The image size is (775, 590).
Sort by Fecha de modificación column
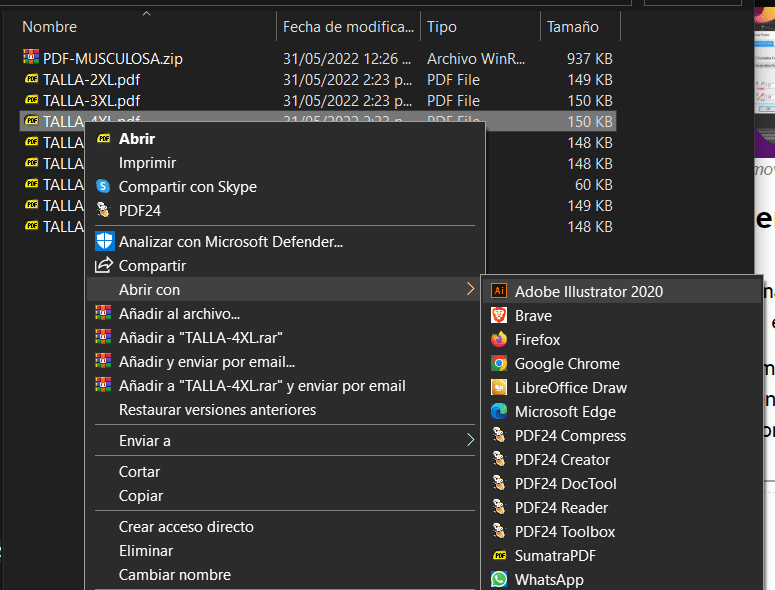click(348, 27)
